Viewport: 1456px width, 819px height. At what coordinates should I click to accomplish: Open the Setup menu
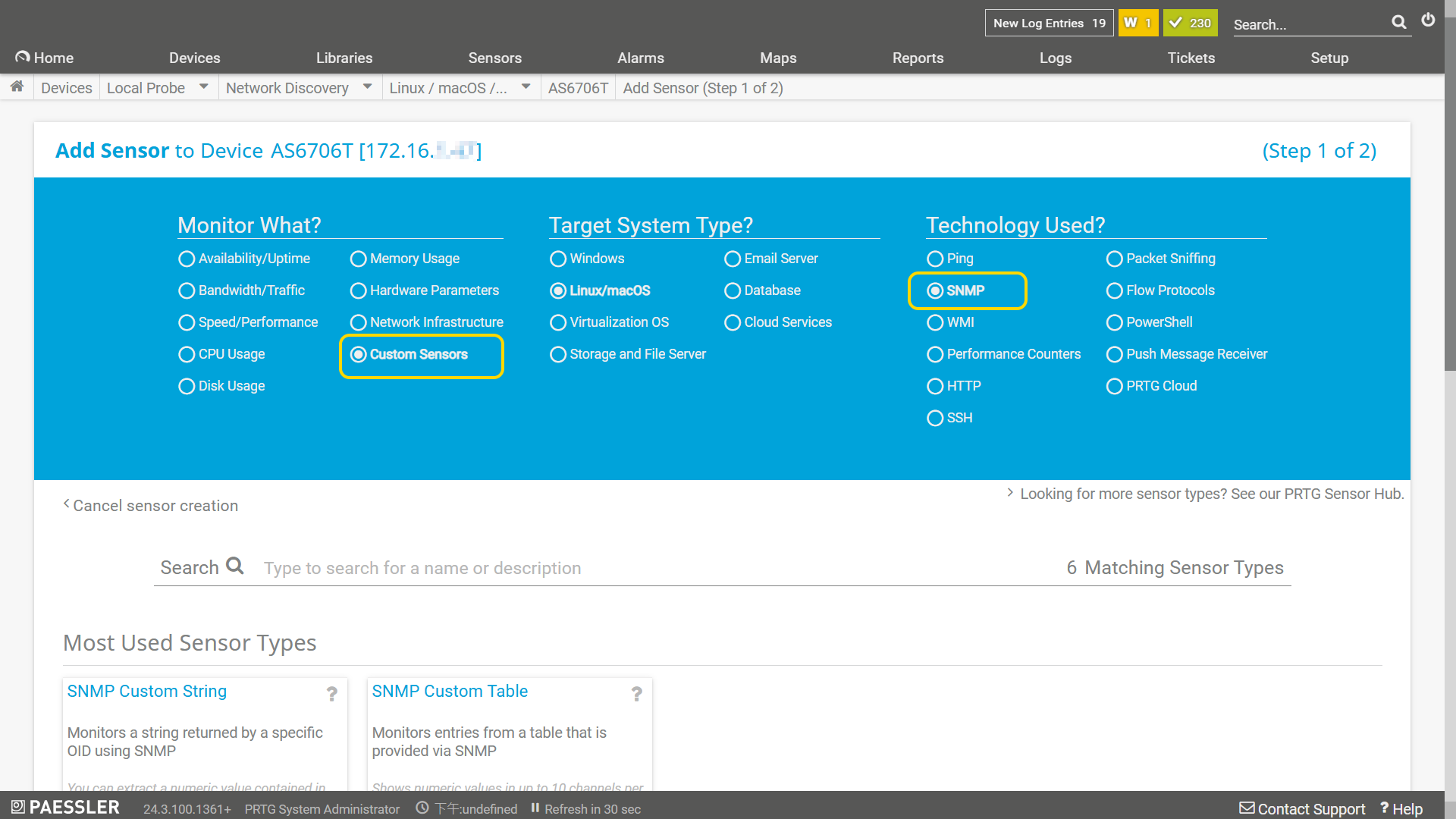tap(1329, 58)
